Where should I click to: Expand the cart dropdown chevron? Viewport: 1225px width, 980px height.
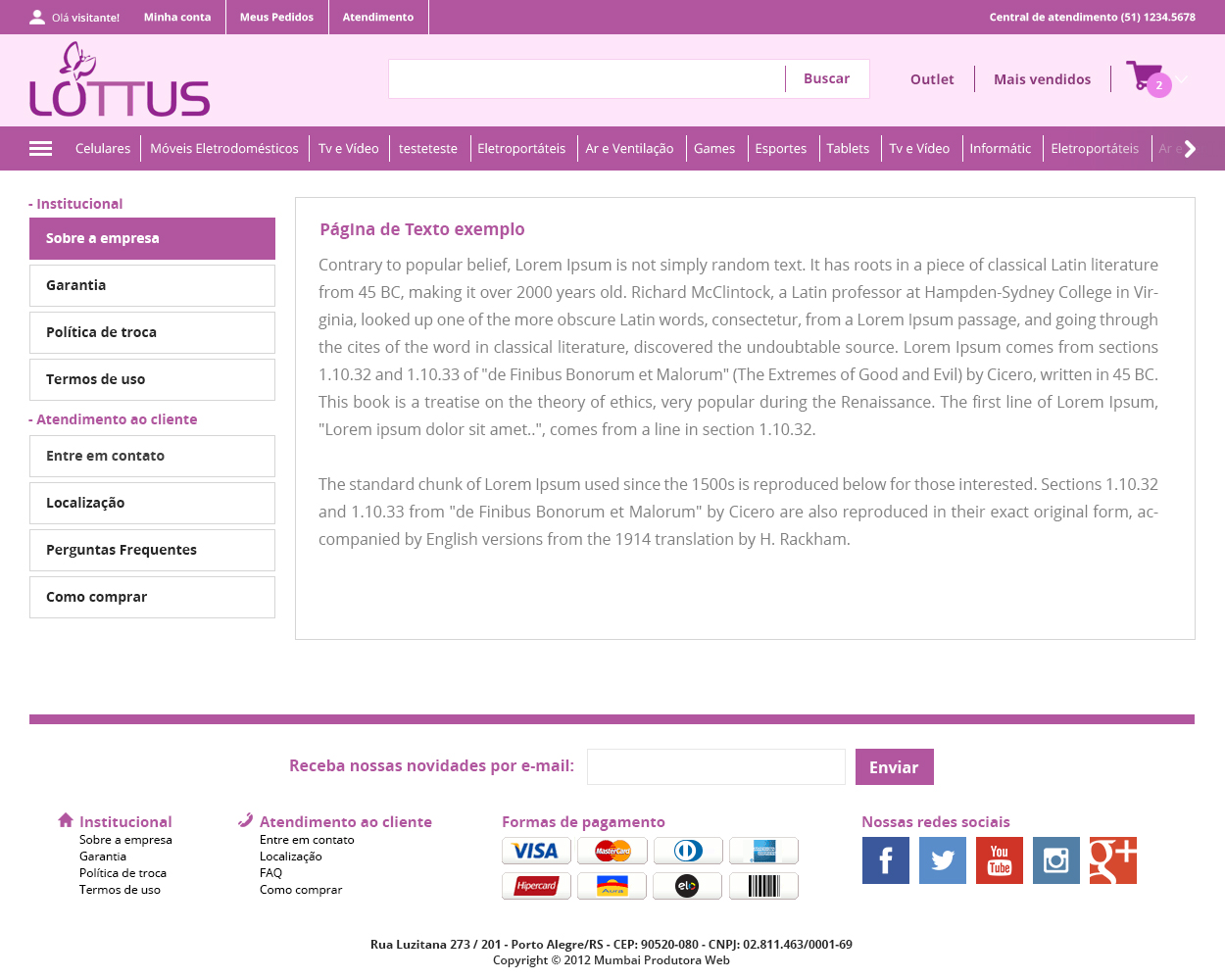pos(1183,79)
